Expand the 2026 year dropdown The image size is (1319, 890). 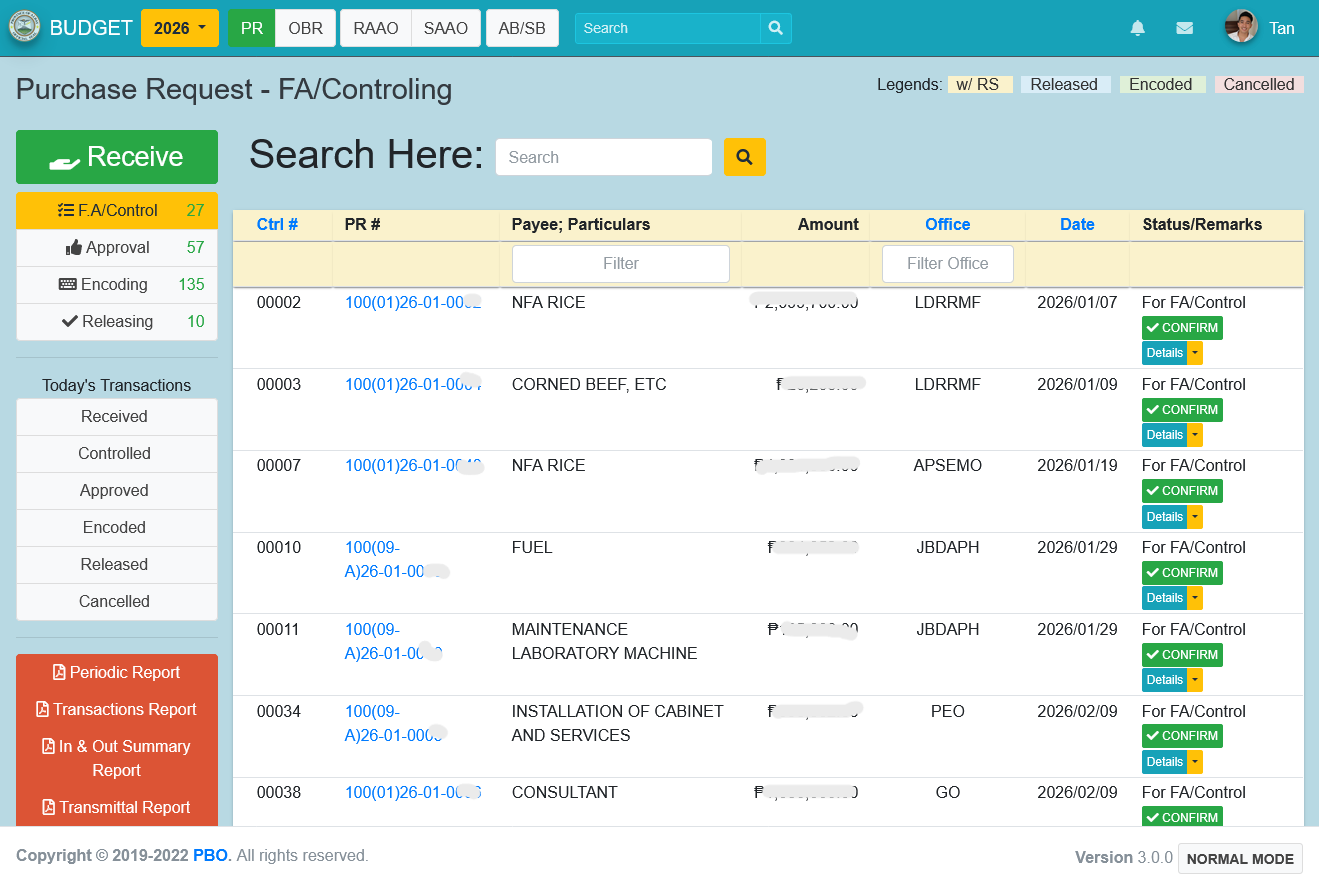179,28
